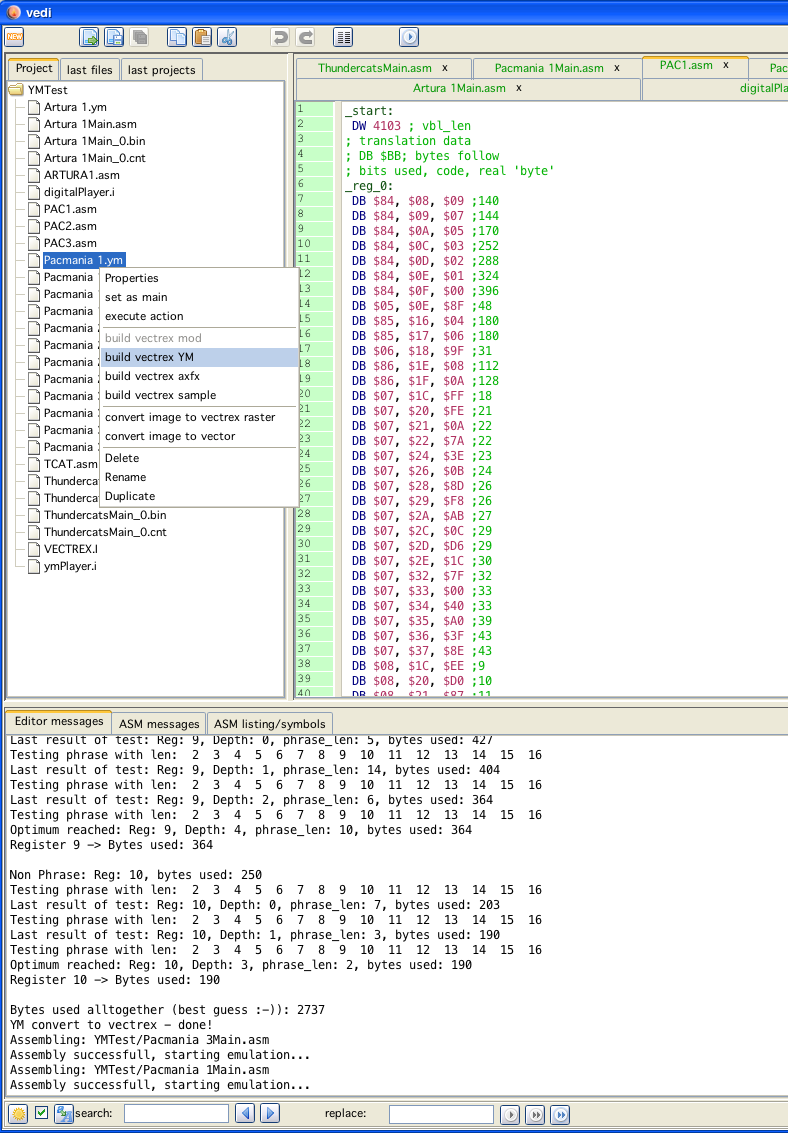Click the cut scissors icon
788x1146 pixels.
[x=227, y=37]
